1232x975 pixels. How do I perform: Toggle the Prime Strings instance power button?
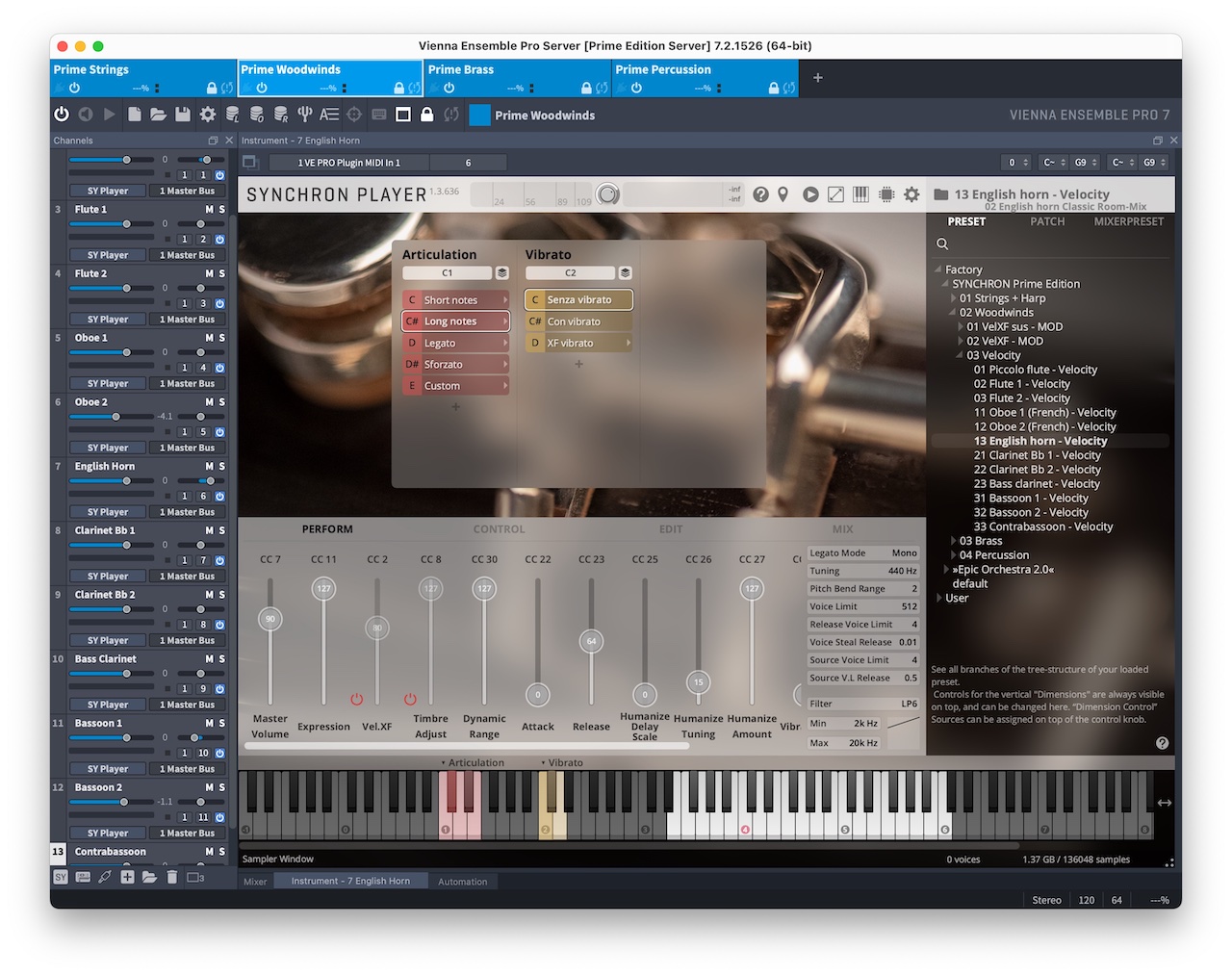[x=74, y=88]
